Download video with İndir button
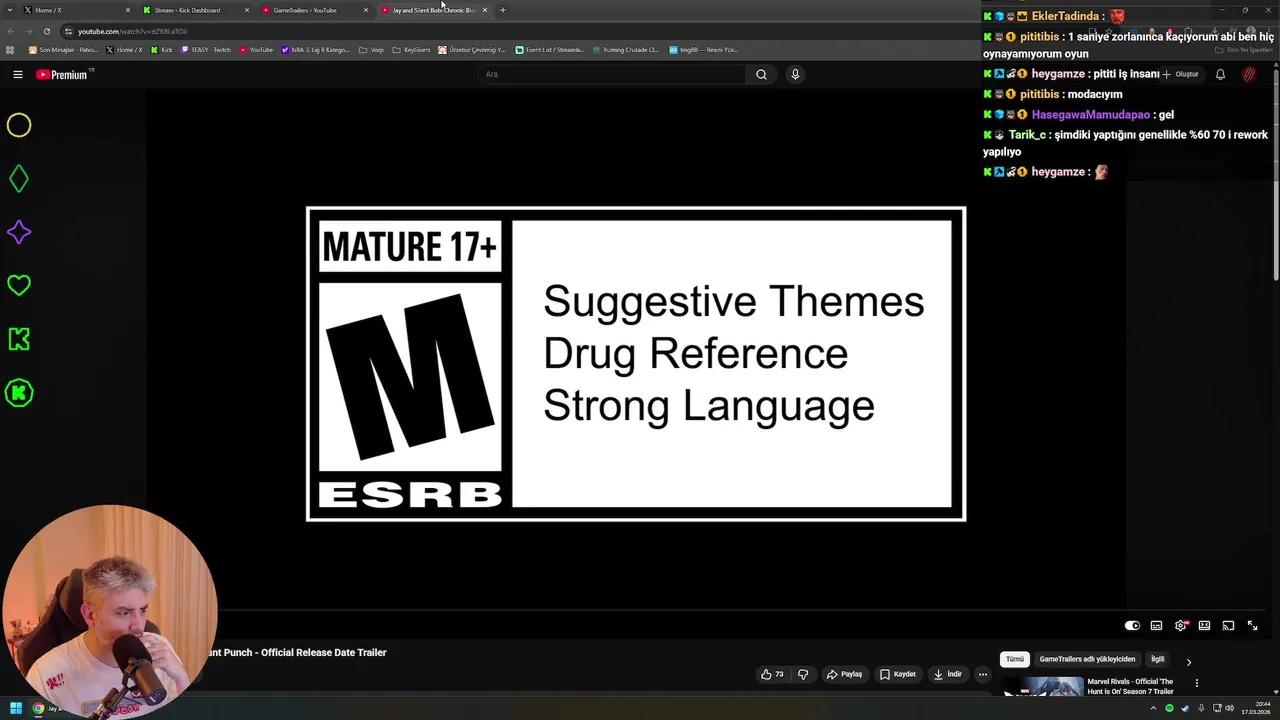Viewport: 1280px width, 720px height. 948,674
